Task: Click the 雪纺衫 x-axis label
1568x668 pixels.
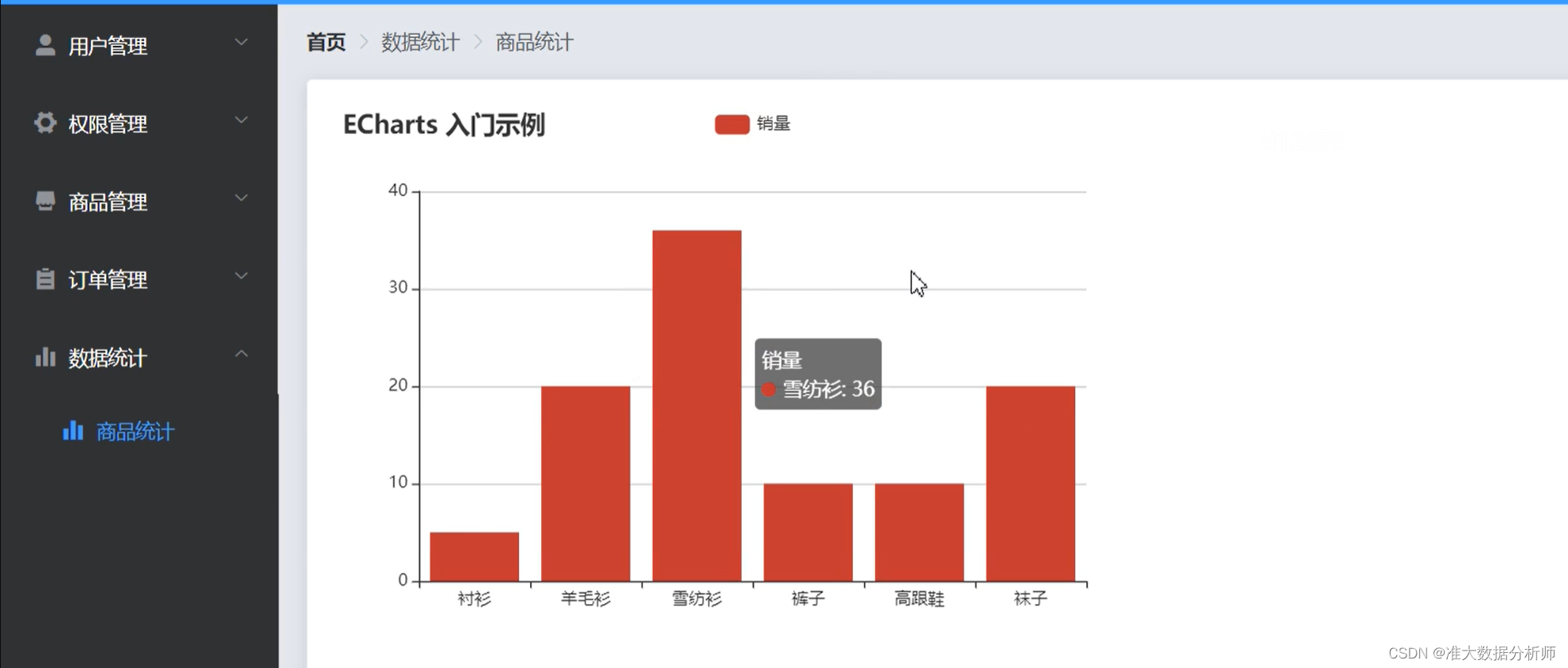Action: (697, 598)
